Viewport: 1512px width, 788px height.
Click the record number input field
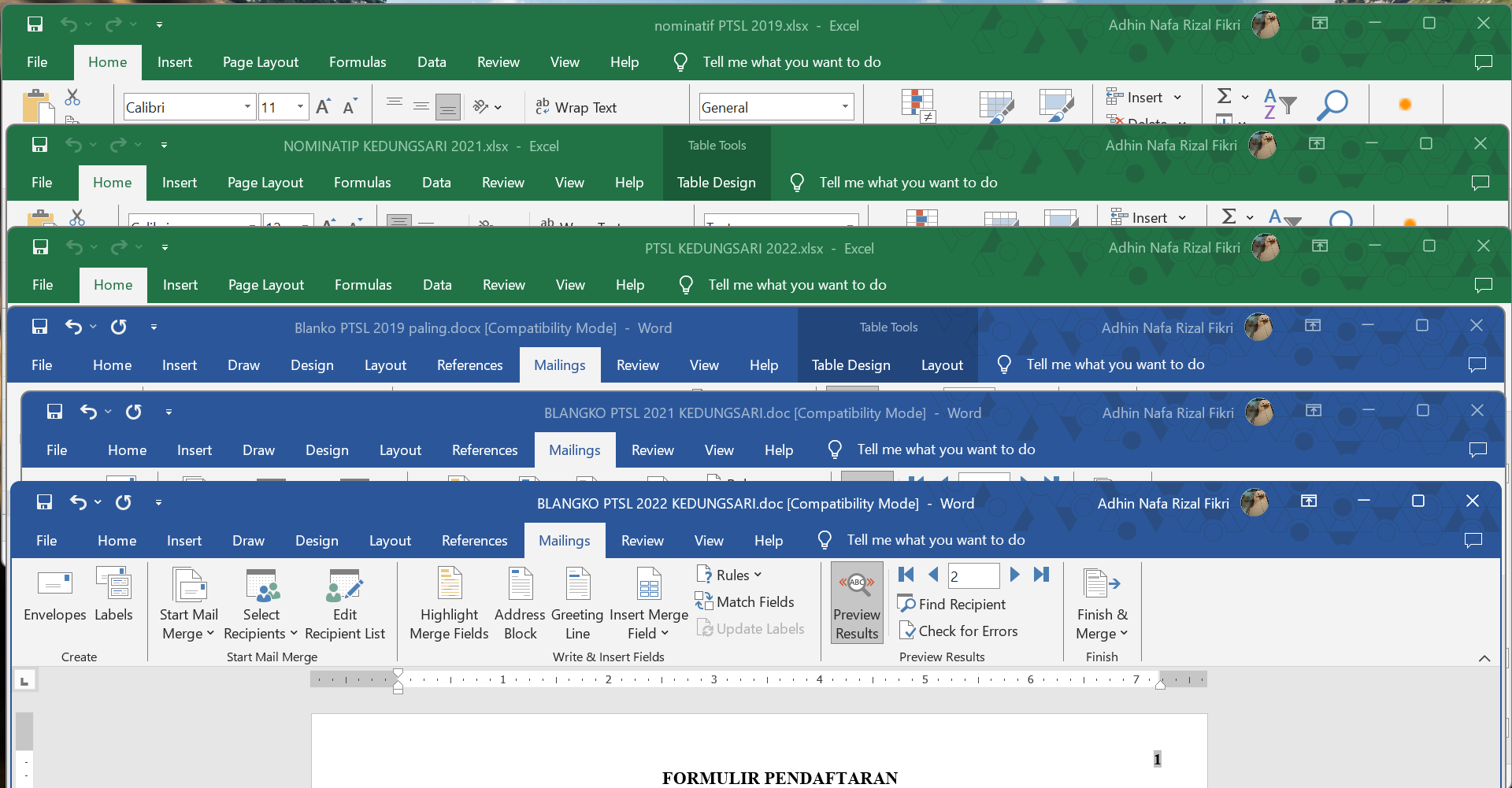(x=973, y=575)
